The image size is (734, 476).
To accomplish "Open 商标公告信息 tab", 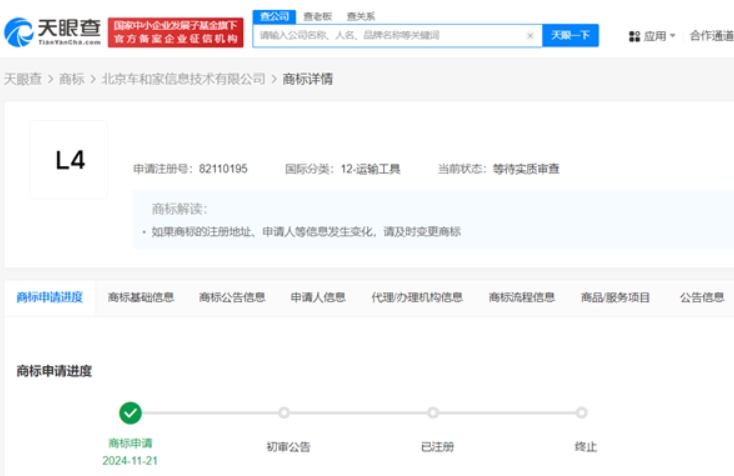I will pyautogui.click(x=232, y=297).
